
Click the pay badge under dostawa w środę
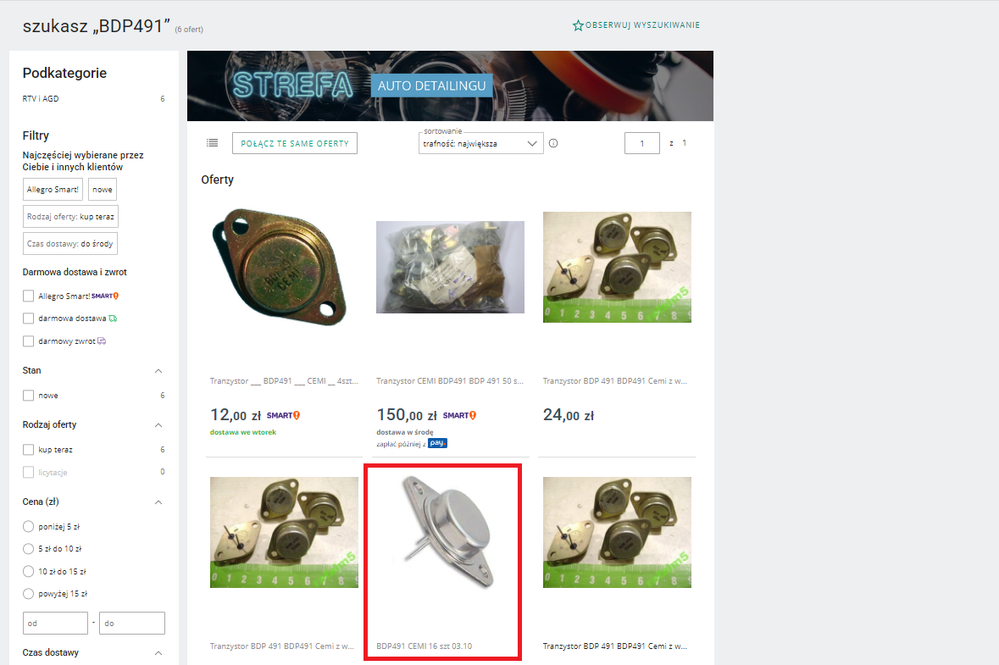click(438, 443)
